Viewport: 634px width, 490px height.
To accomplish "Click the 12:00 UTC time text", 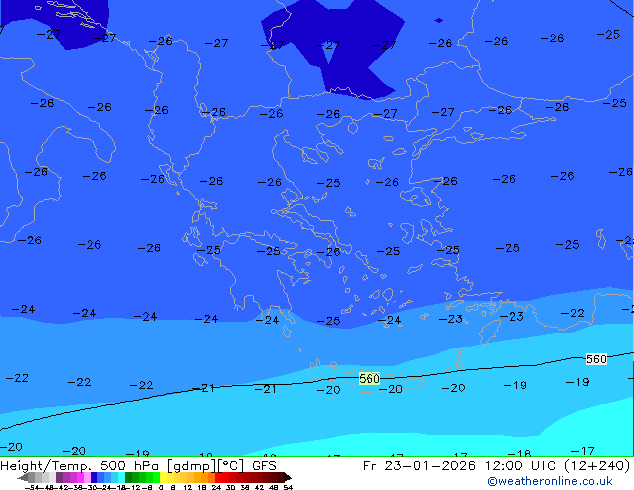I will point(521,466).
